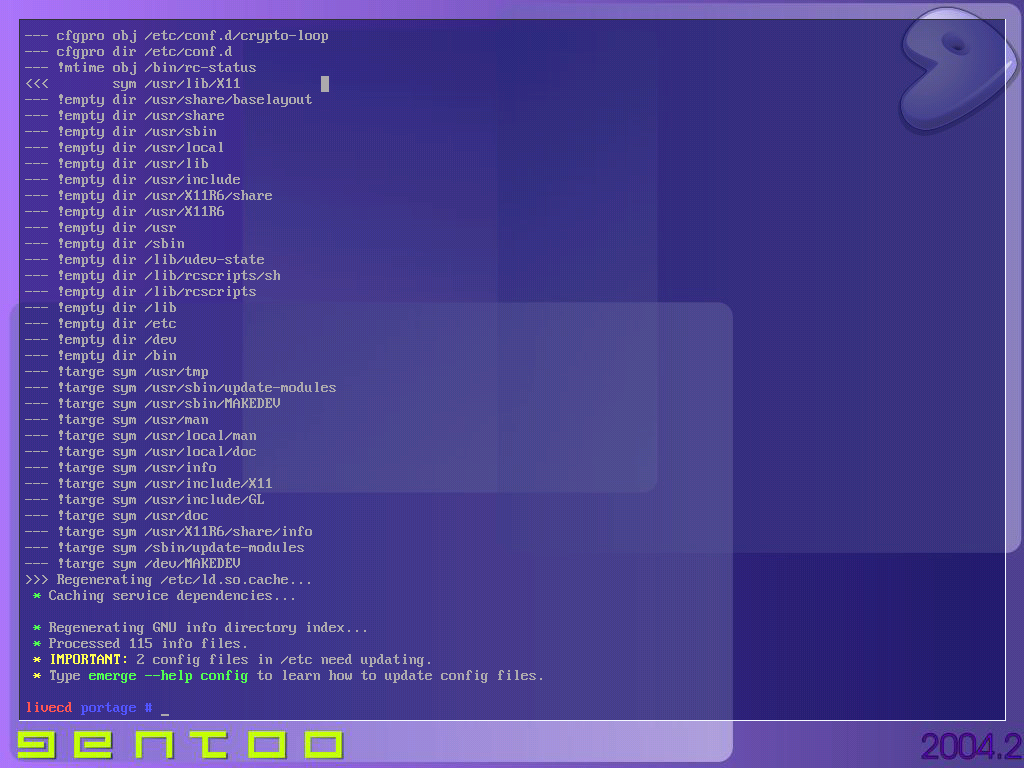Click 'Processed 115 info files.' line
The width and height of the screenshot is (1024, 768).
click(x=140, y=644)
